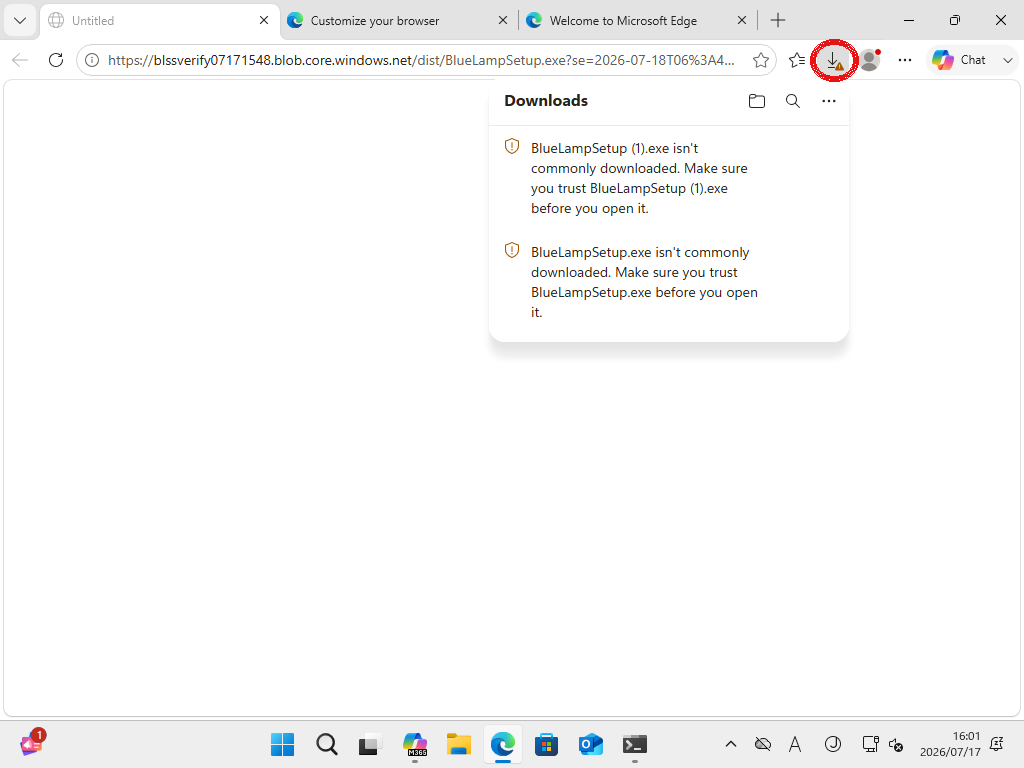Open clock and date 16:01 flyout

[x=950, y=744]
